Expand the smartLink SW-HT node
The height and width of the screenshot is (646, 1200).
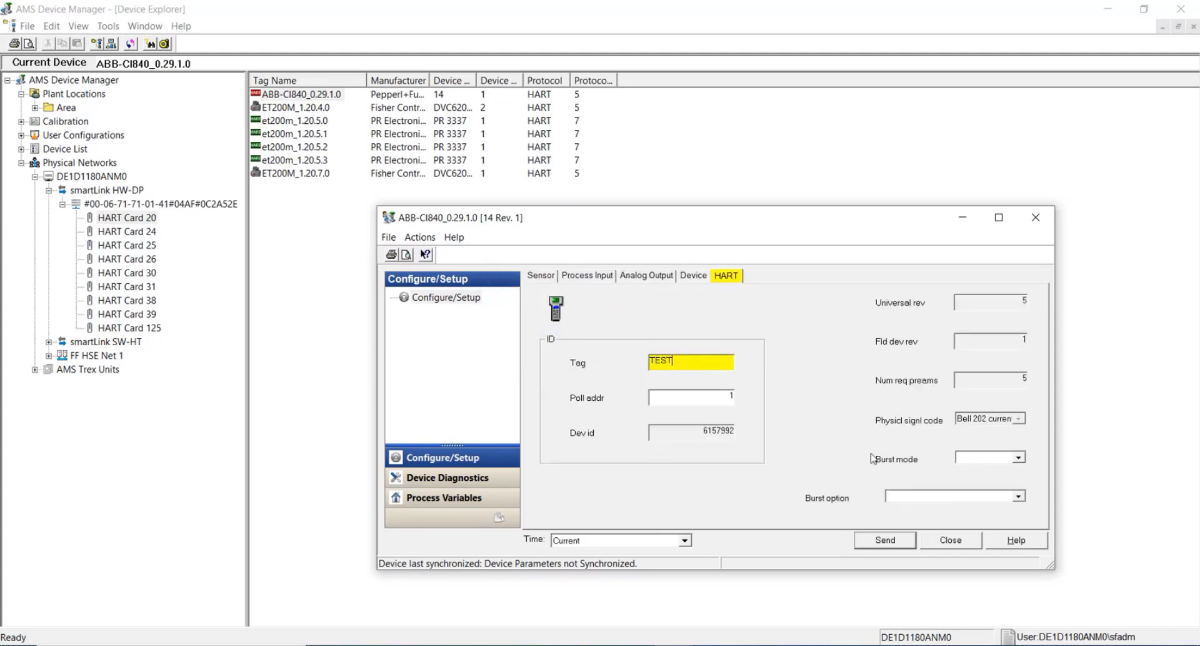[x=49, y=342]
